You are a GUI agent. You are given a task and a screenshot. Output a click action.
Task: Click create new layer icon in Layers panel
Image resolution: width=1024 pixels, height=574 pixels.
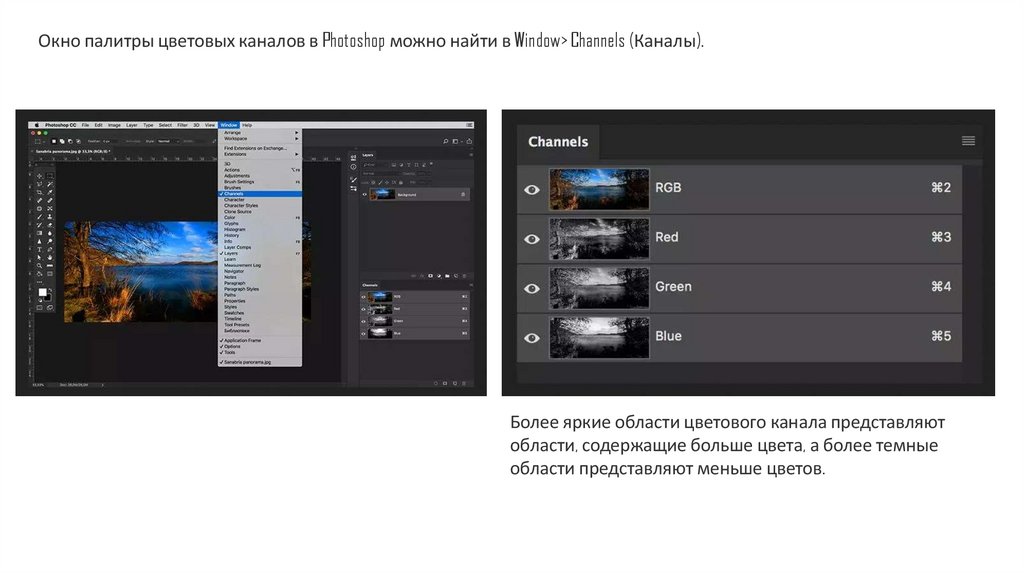[x=456, y=276]
